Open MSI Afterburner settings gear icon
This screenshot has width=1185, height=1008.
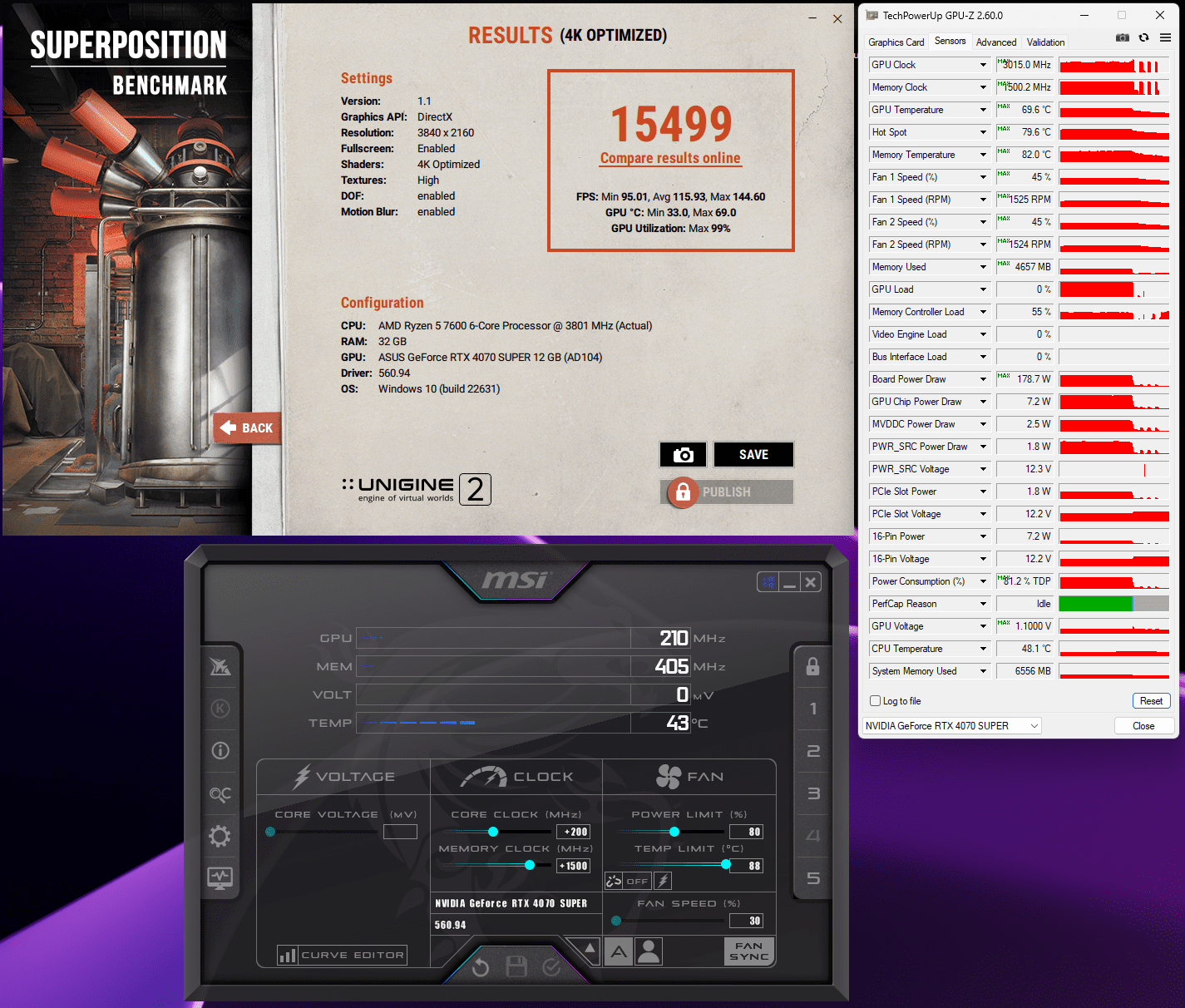220,836
